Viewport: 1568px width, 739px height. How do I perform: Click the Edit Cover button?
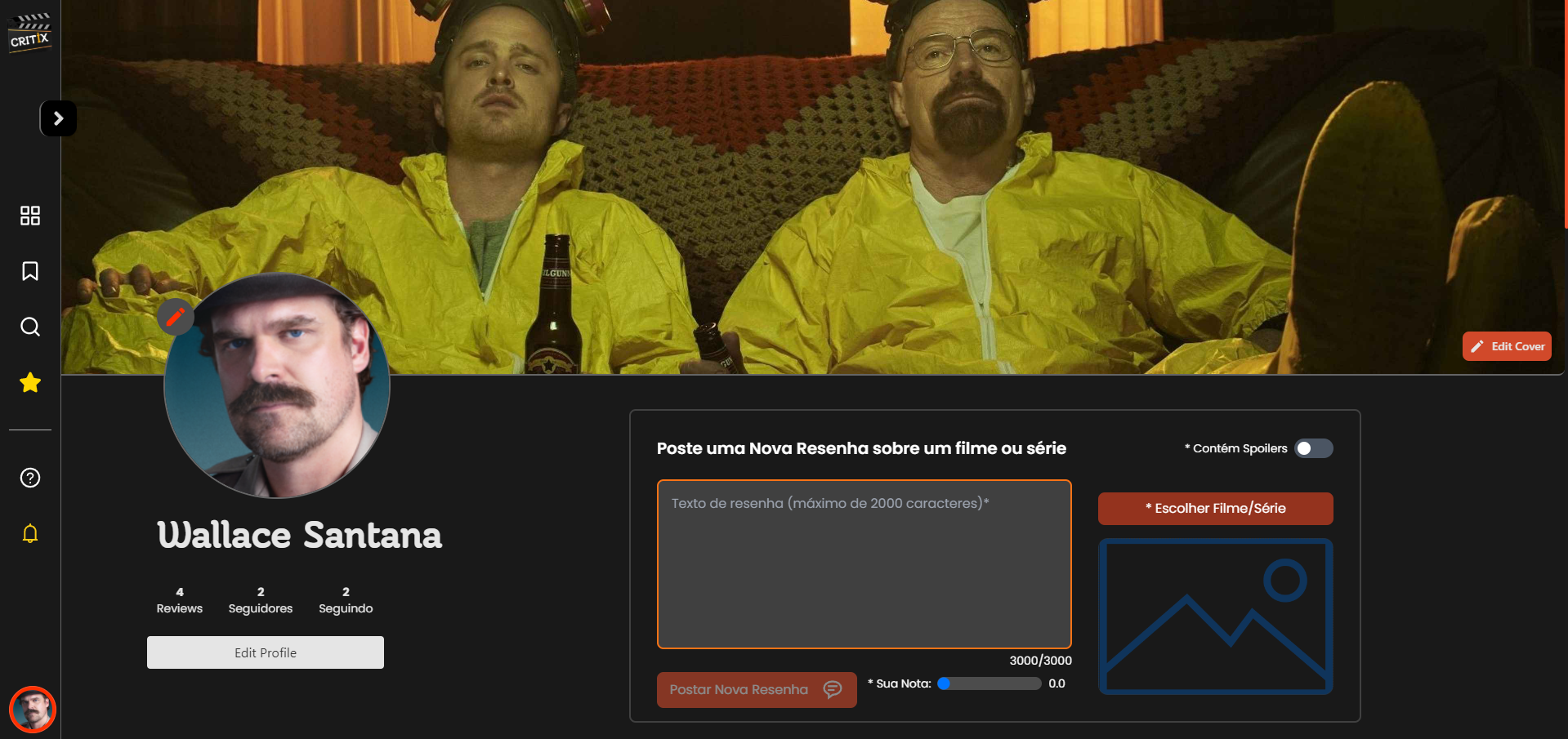click(1507, 346)
